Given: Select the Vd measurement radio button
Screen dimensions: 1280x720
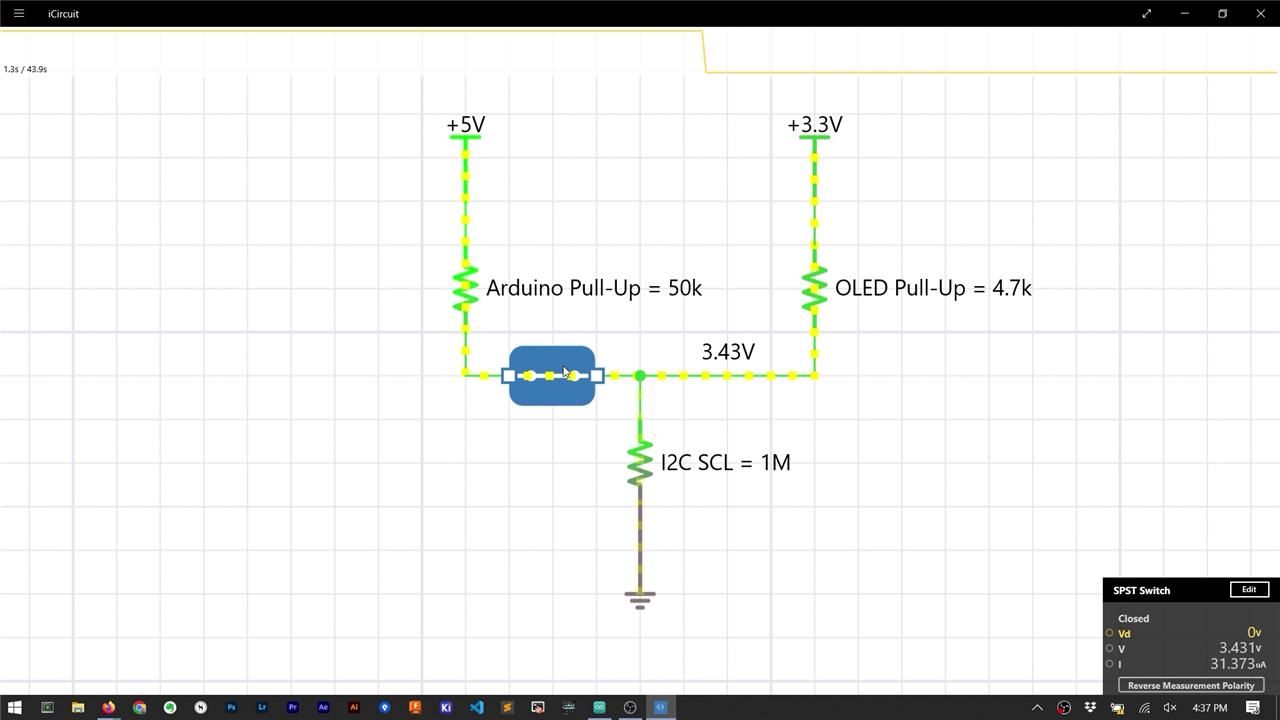Looking at the screenshot, I should point(1109,633).
